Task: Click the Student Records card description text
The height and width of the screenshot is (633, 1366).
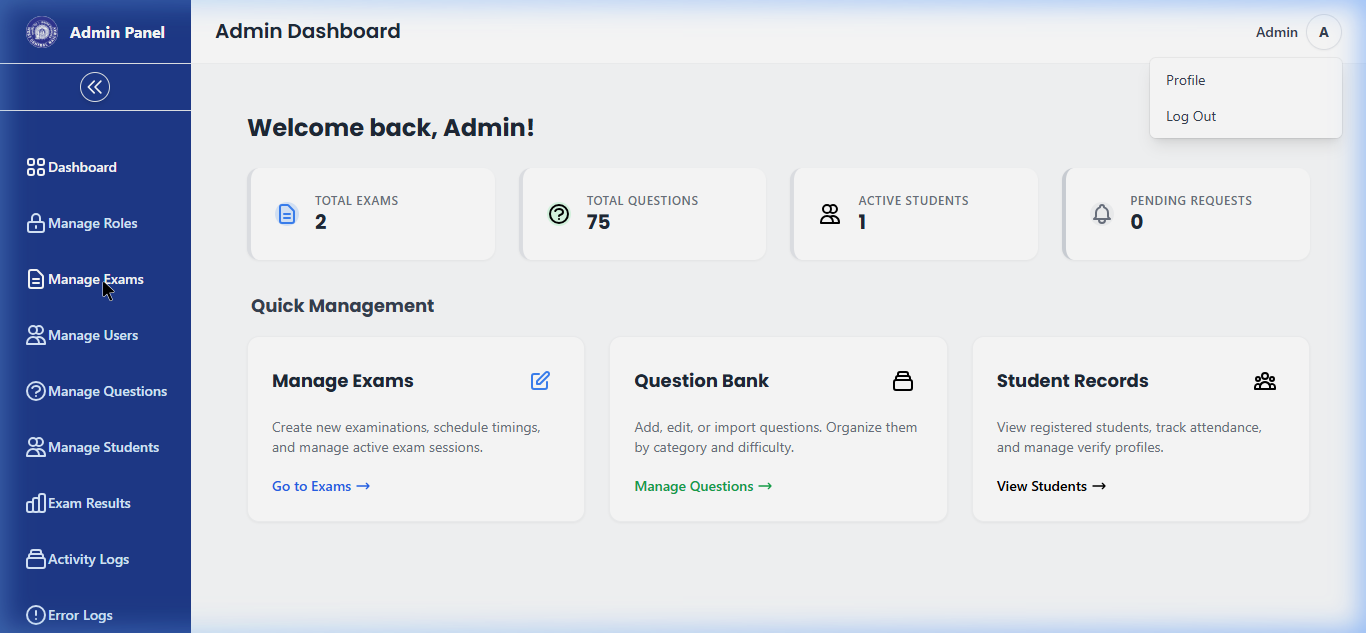Action: click(1130, 437)
